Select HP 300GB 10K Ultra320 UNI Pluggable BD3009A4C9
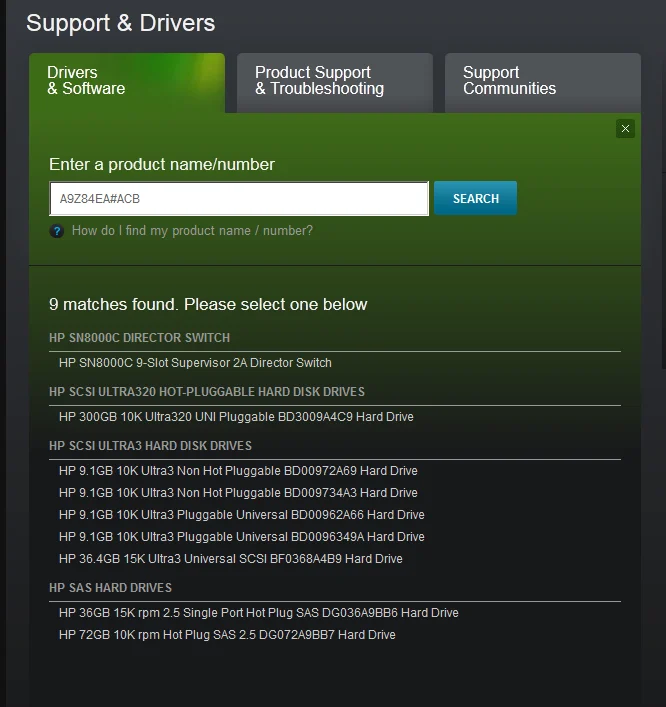Screen dimensions: 666x707 tap(236, 417)
